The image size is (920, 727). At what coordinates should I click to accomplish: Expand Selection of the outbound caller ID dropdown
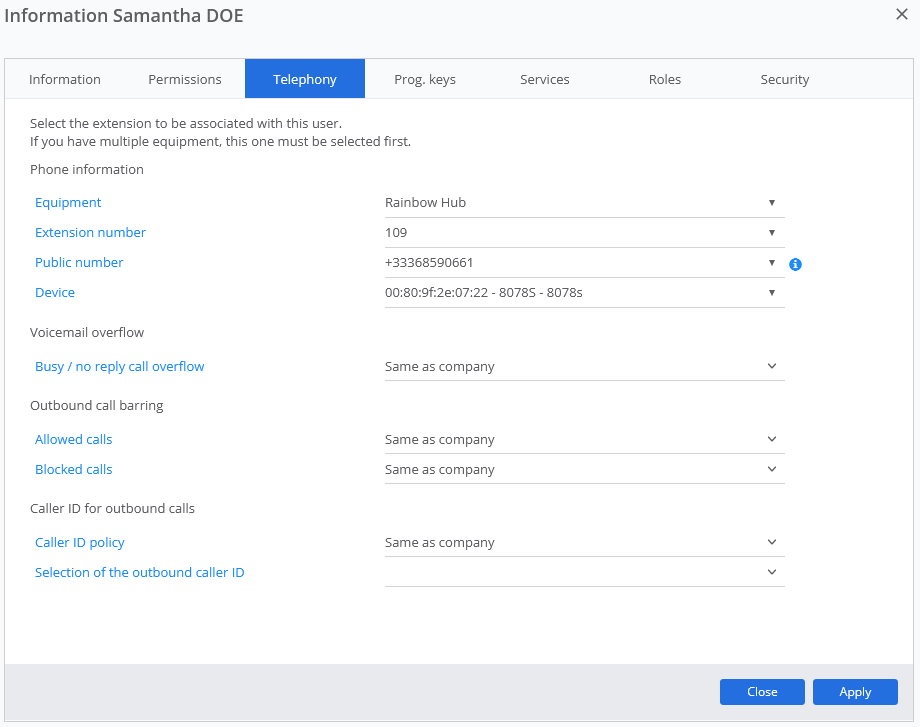tap(584, 572)
